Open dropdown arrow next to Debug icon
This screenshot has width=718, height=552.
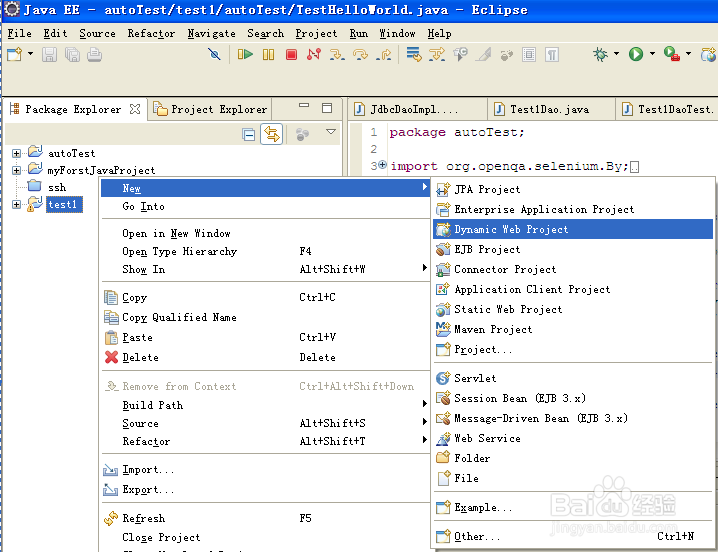(x=616, y=54)
